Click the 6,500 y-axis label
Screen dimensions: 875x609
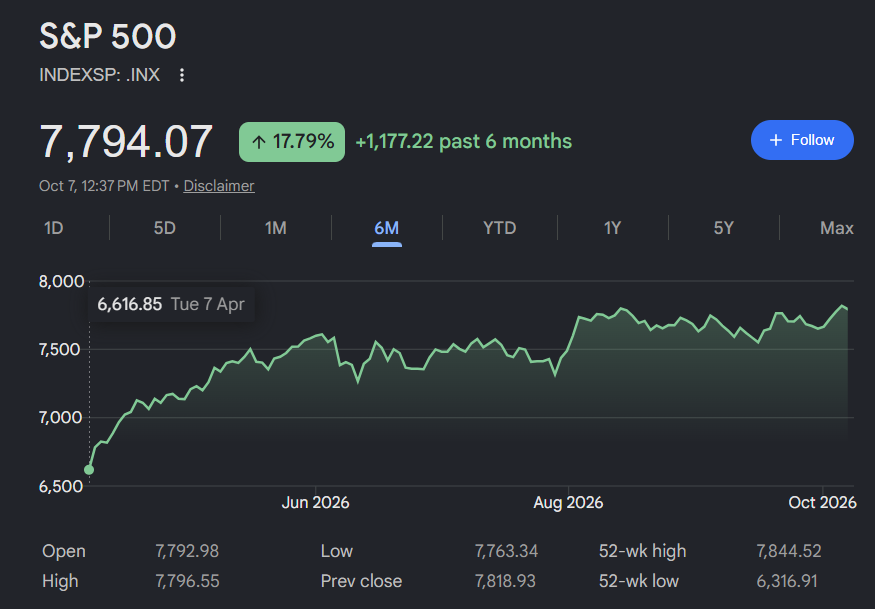tap(61, 486)
